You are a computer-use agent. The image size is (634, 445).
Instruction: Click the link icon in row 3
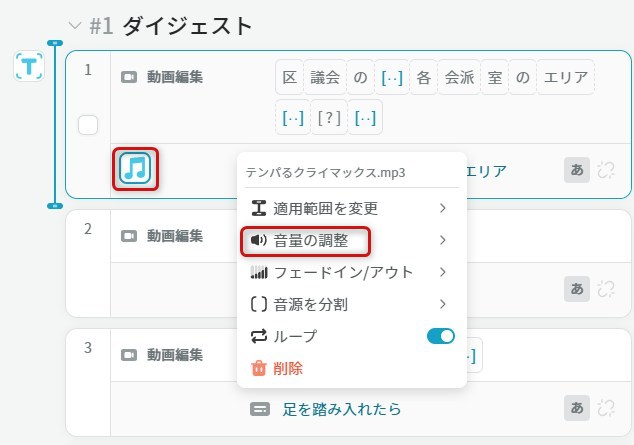coord(605,408)
